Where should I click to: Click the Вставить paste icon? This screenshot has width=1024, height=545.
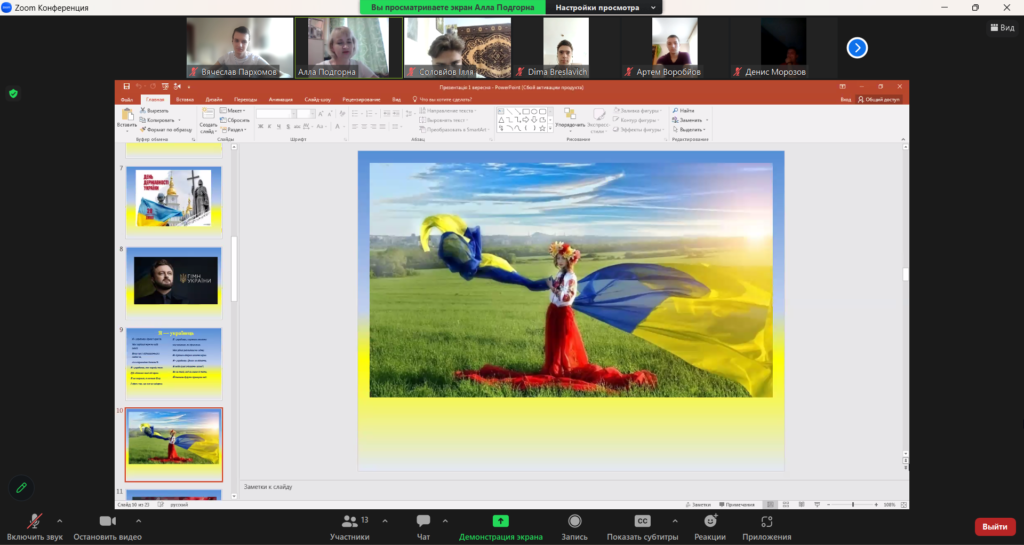pyautogui.click(x=127, y=114)
